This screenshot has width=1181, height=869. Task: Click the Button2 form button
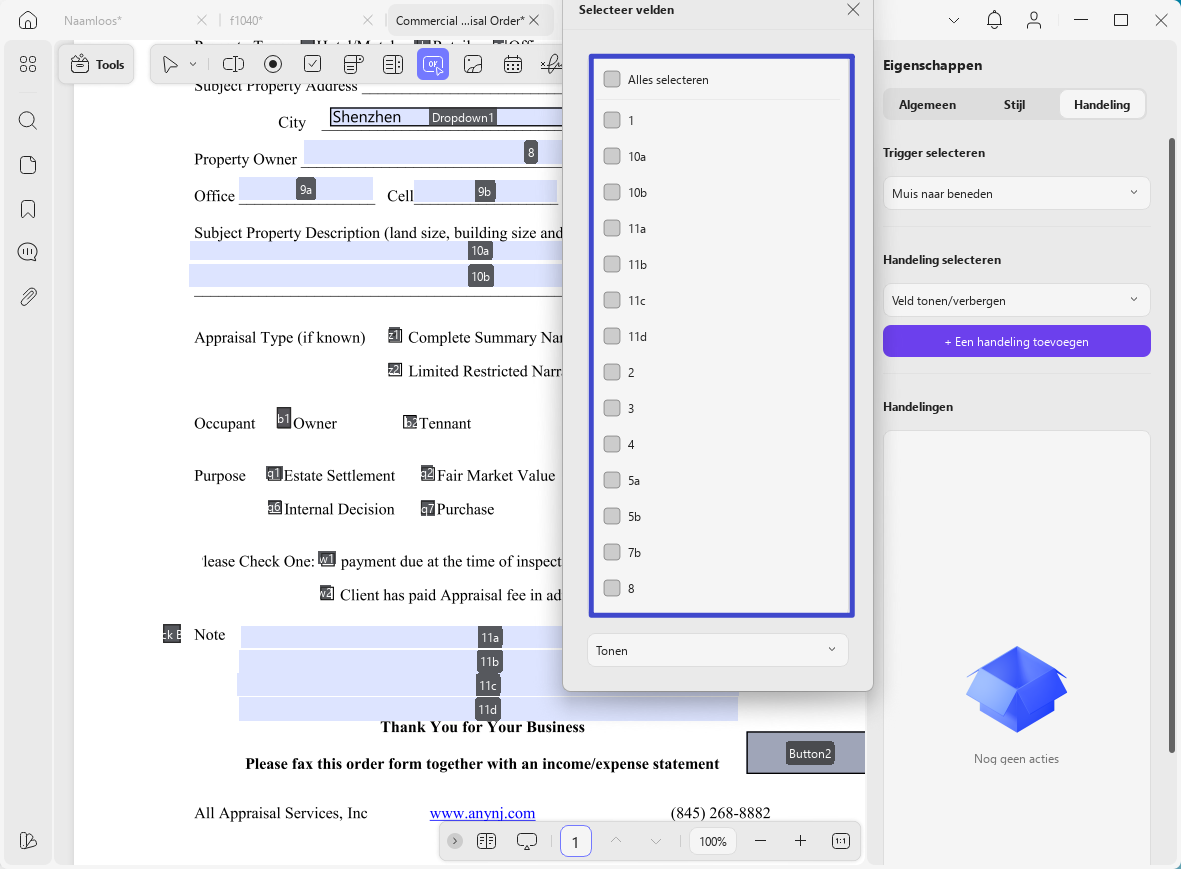pyautogui.click(x=806, y=753)
